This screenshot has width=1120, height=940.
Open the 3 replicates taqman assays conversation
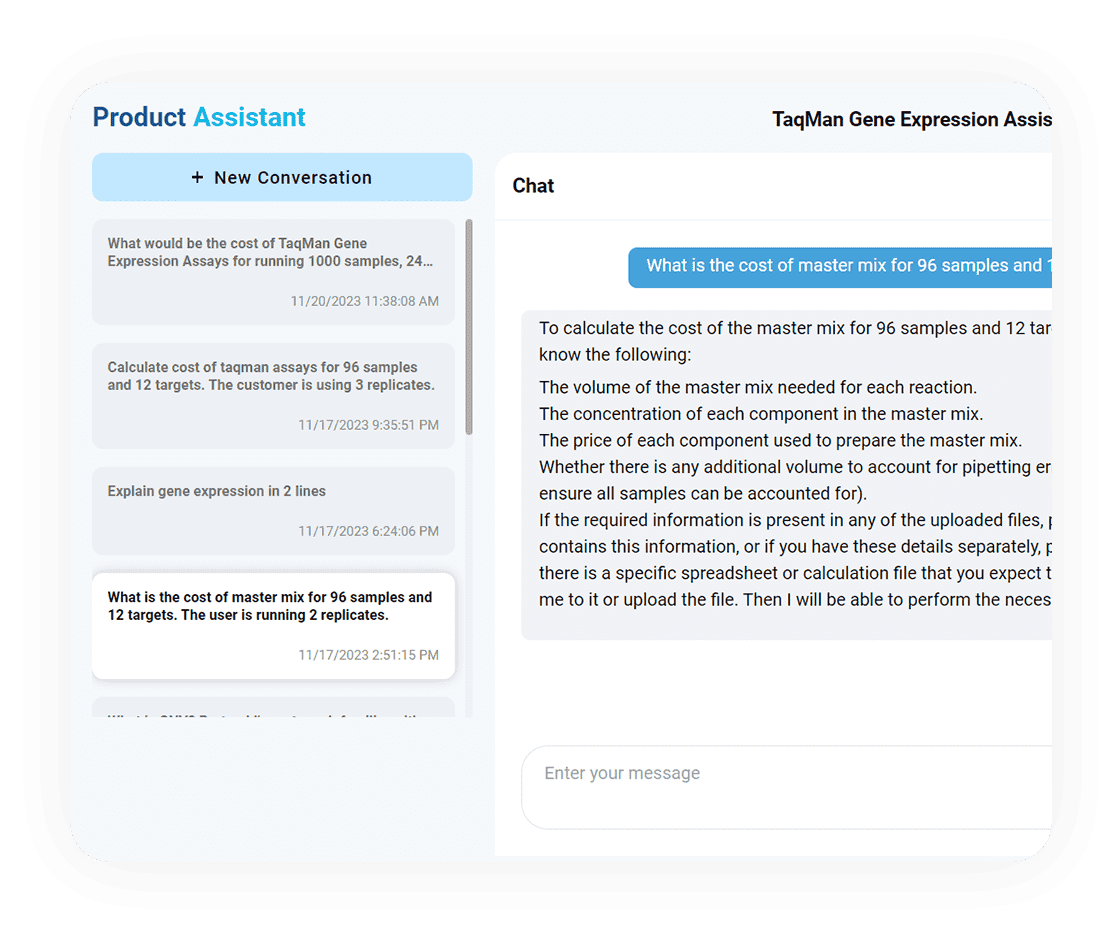pyautogui.click(x=272, y=376)
